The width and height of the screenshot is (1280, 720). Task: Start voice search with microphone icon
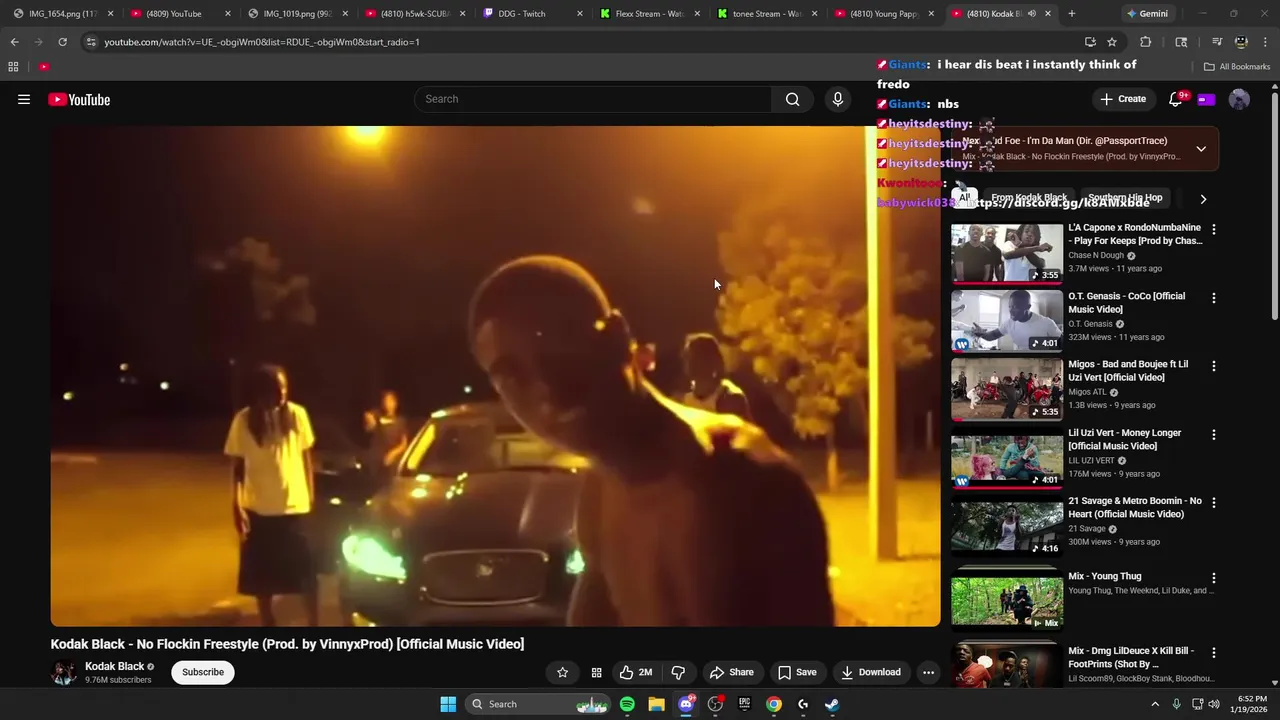coord(838,99)
